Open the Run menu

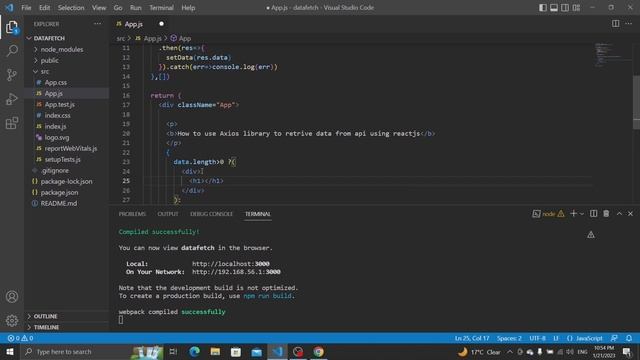(136, 8)
